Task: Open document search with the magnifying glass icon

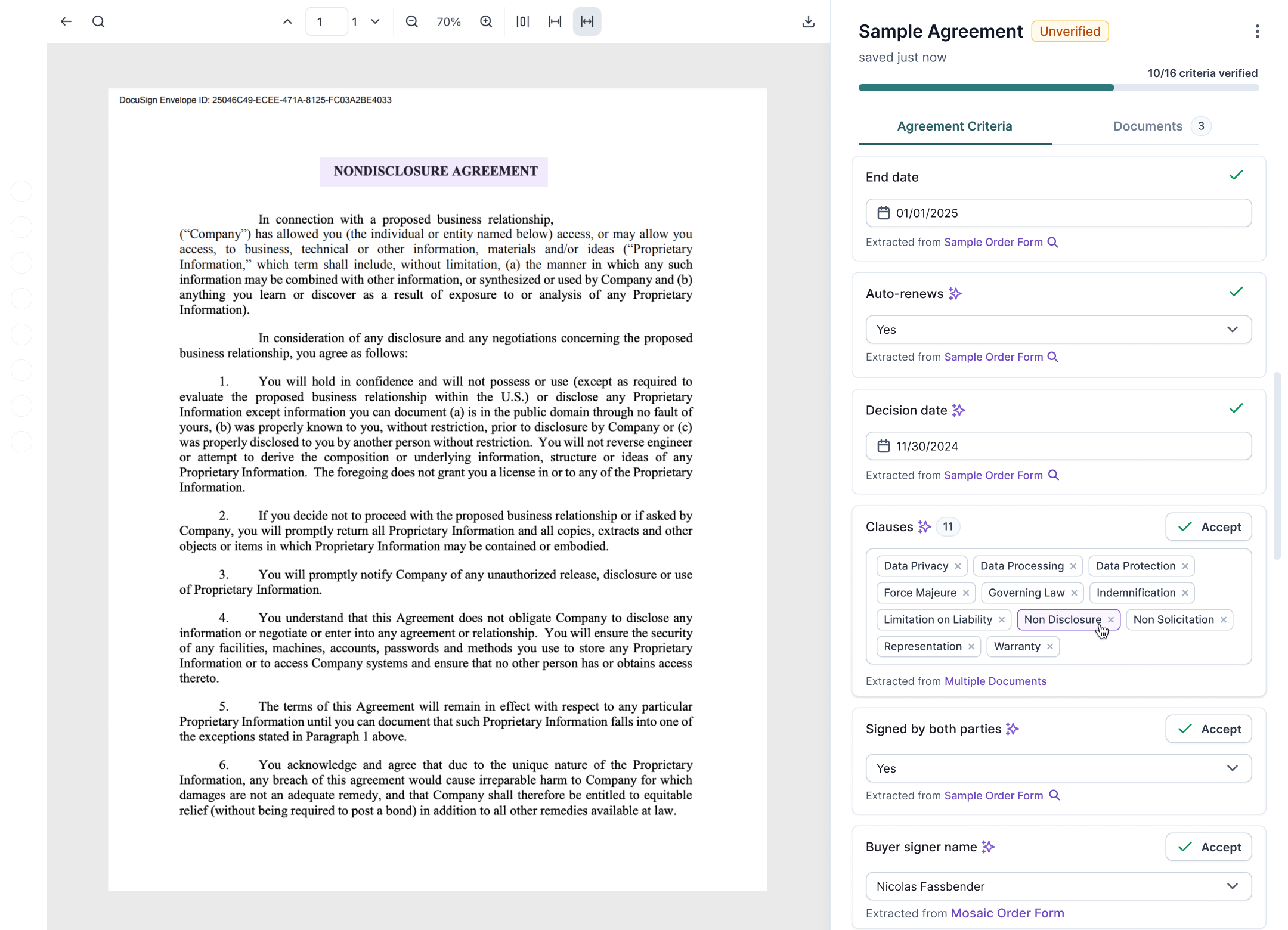Action: click(98, 21)
